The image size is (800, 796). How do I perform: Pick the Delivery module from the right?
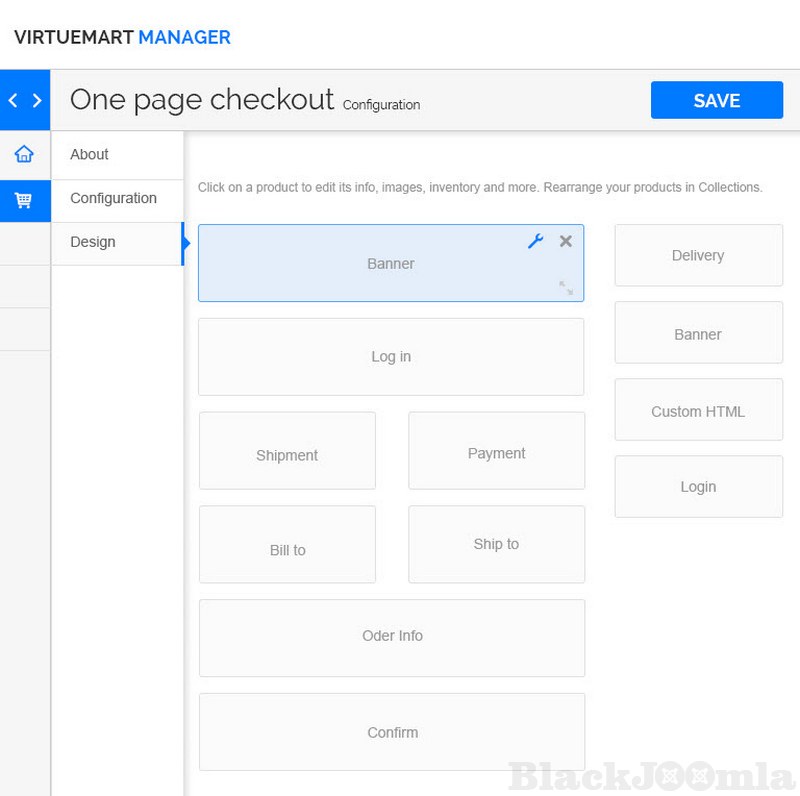[698, 256]
